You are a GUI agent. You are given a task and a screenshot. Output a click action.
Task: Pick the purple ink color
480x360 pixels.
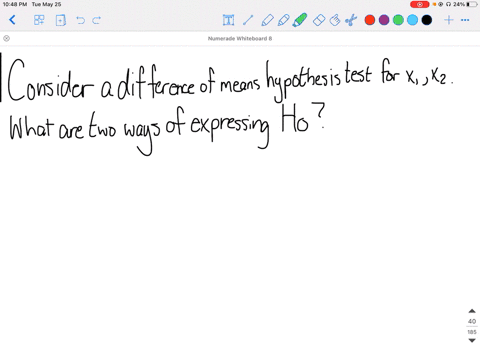click(384, 20)
